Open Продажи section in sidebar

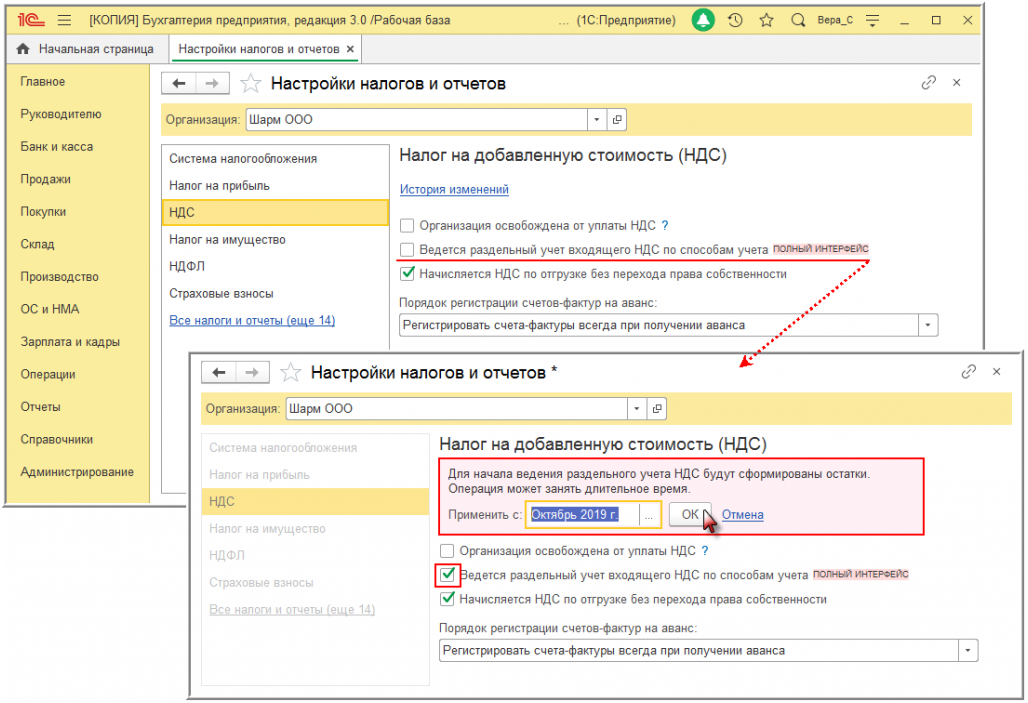[45, 180]
